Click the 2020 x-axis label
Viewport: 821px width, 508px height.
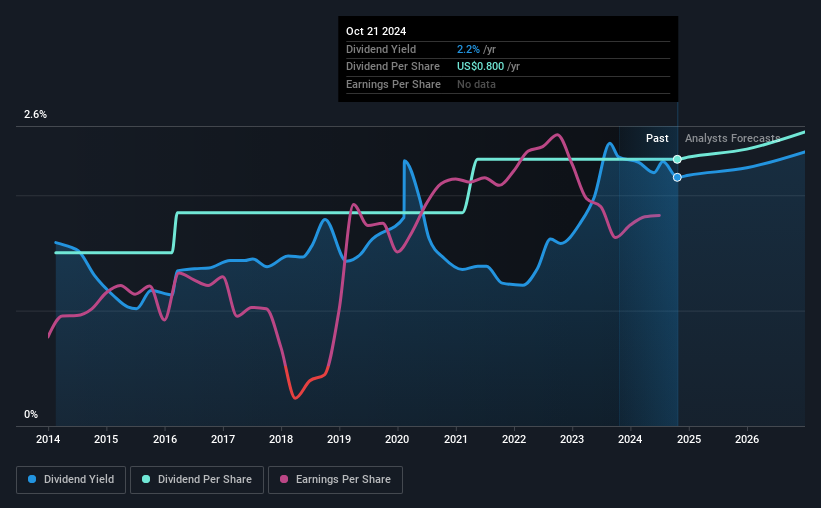click(x=397, y=439)
